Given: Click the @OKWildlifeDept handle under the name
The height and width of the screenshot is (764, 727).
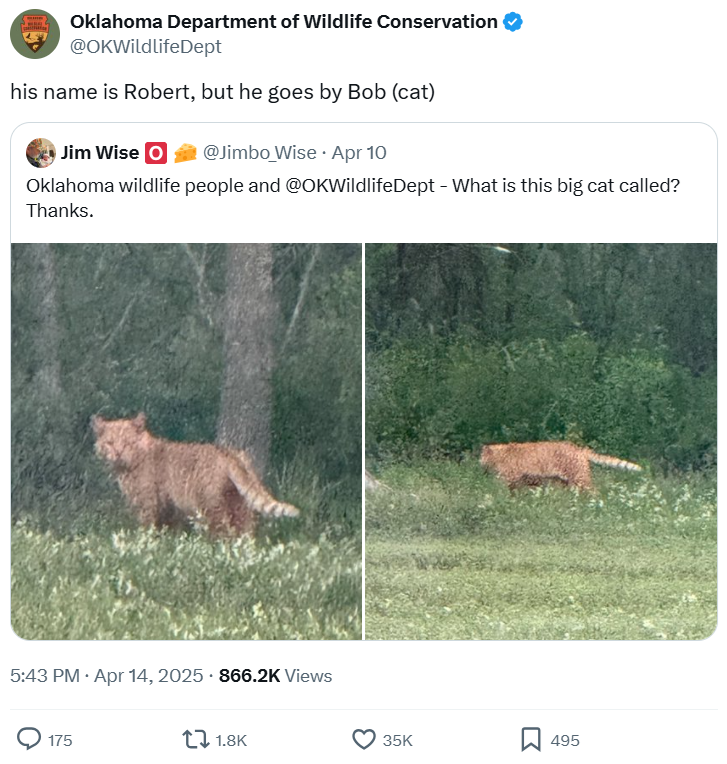Looking at the screenshot, I should coord(146,46).
